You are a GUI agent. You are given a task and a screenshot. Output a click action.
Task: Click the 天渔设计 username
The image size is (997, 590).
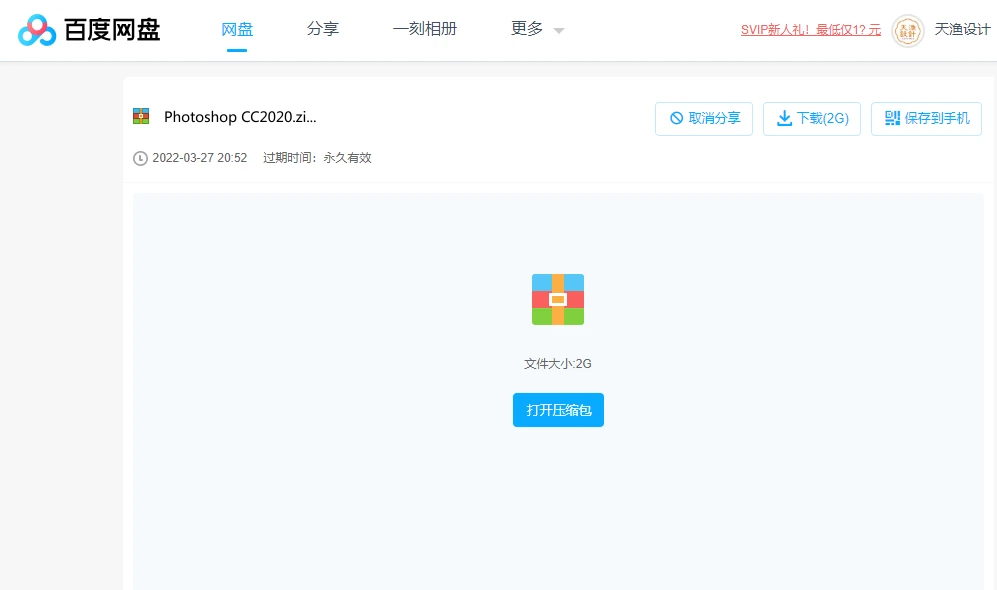pos(962,29)
